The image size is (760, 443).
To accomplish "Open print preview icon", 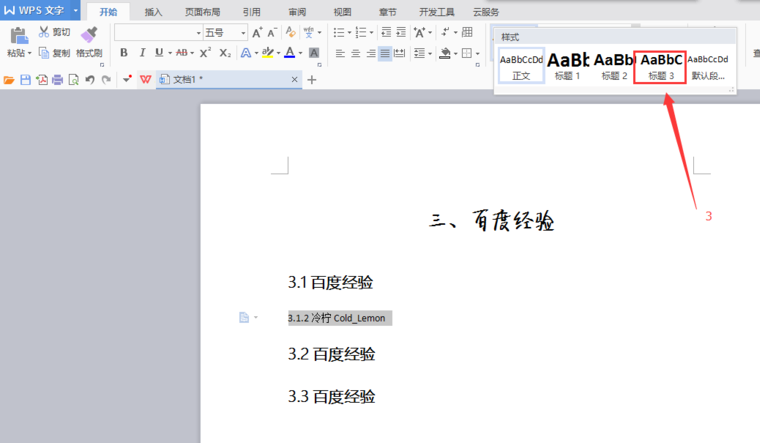I will coord(74,80).
